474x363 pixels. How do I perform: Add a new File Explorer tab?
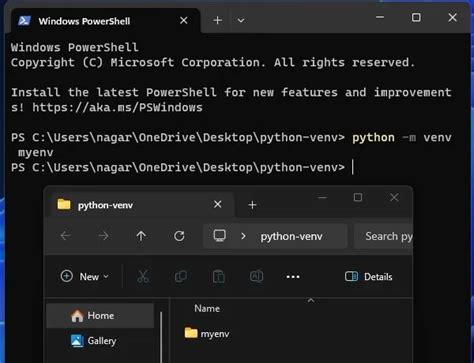[x=252, y=205]
